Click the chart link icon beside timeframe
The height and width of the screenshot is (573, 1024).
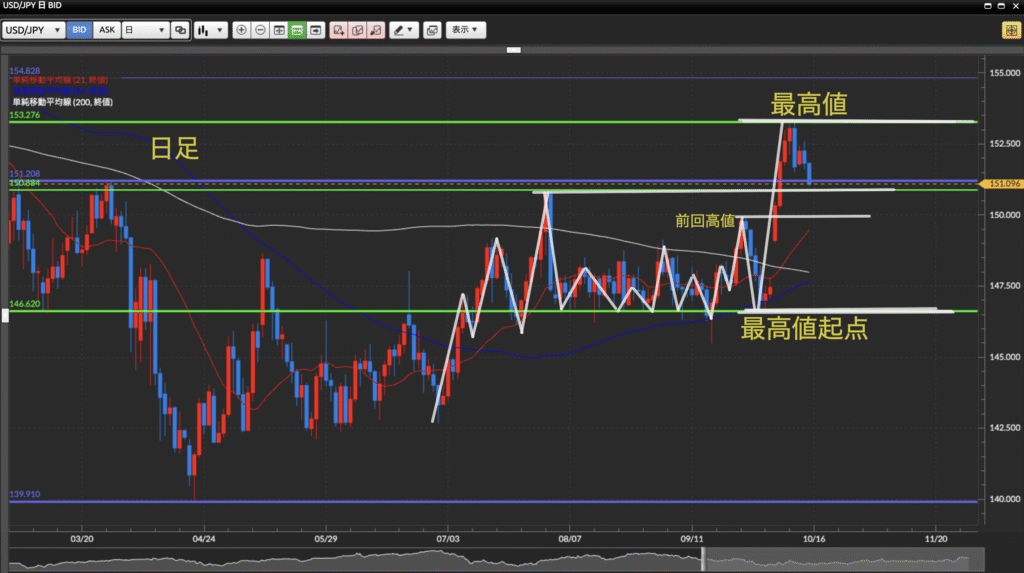(x=180, y=30)
